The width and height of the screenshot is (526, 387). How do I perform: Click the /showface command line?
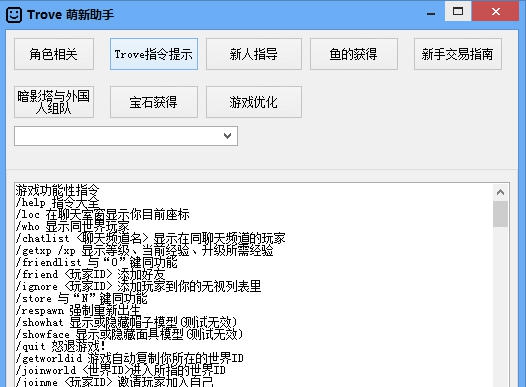click(x=129, y=334)
